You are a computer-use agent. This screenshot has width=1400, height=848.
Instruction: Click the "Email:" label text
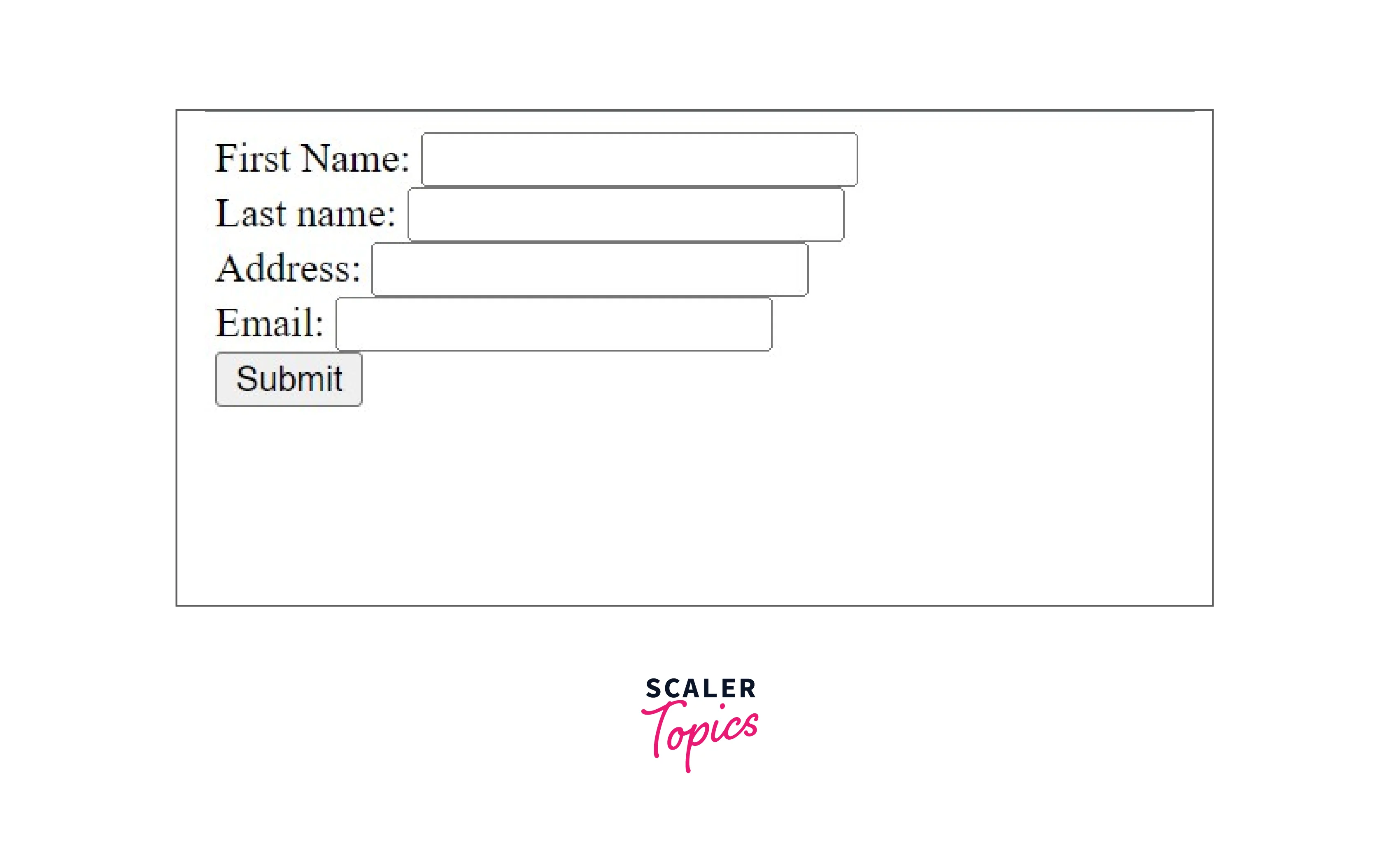269,323
